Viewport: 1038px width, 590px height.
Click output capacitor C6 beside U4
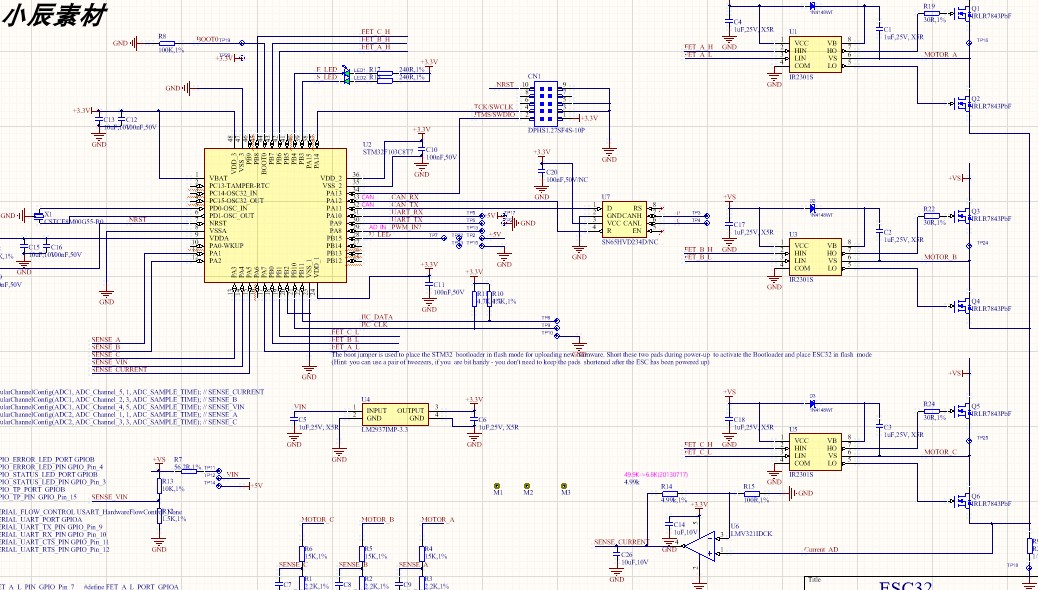[x=474, y=421]
